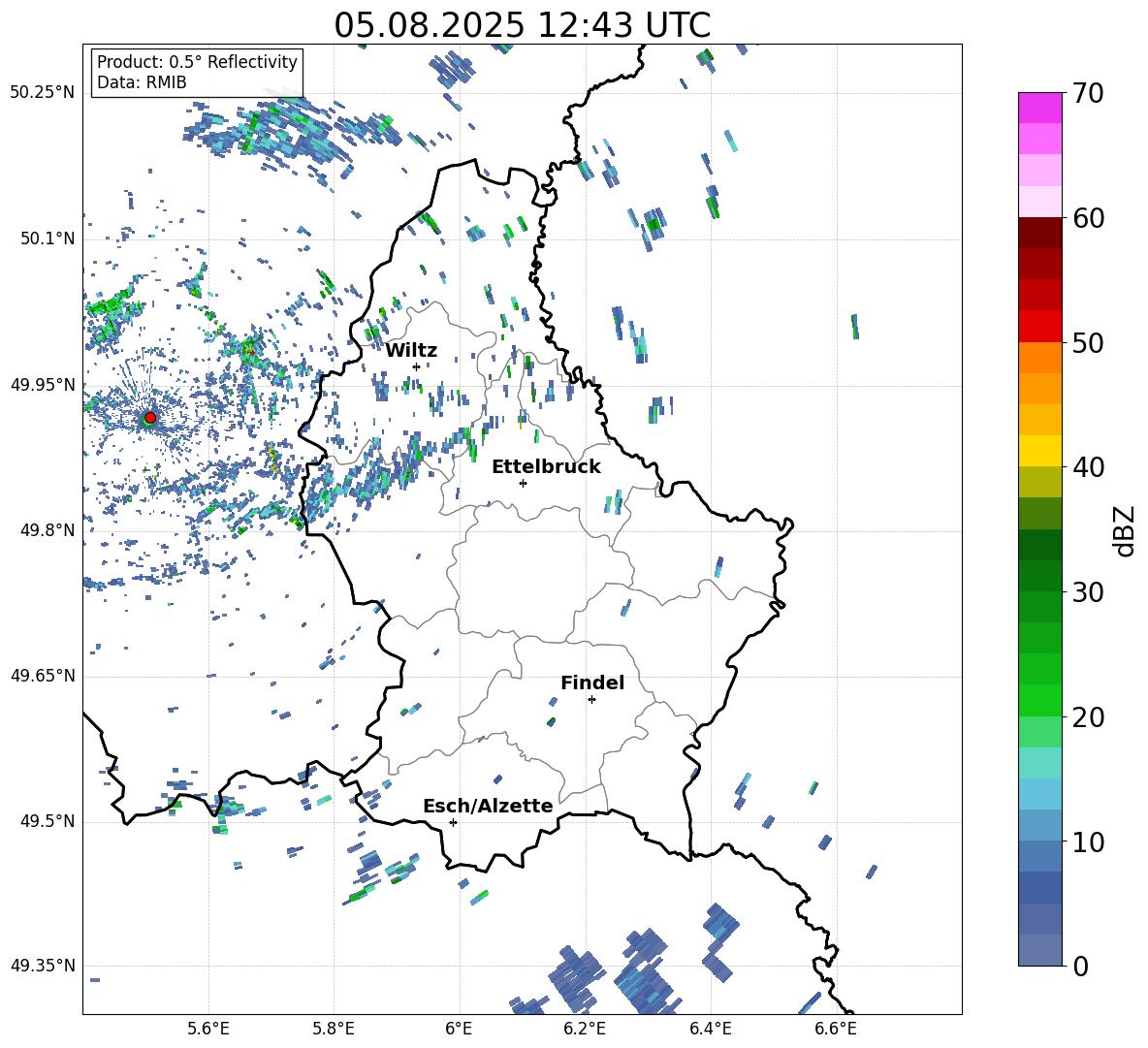Click the colorbar tick label 50
1148x1048 pixels.
pyautogui.click(x=1088, y=343)
